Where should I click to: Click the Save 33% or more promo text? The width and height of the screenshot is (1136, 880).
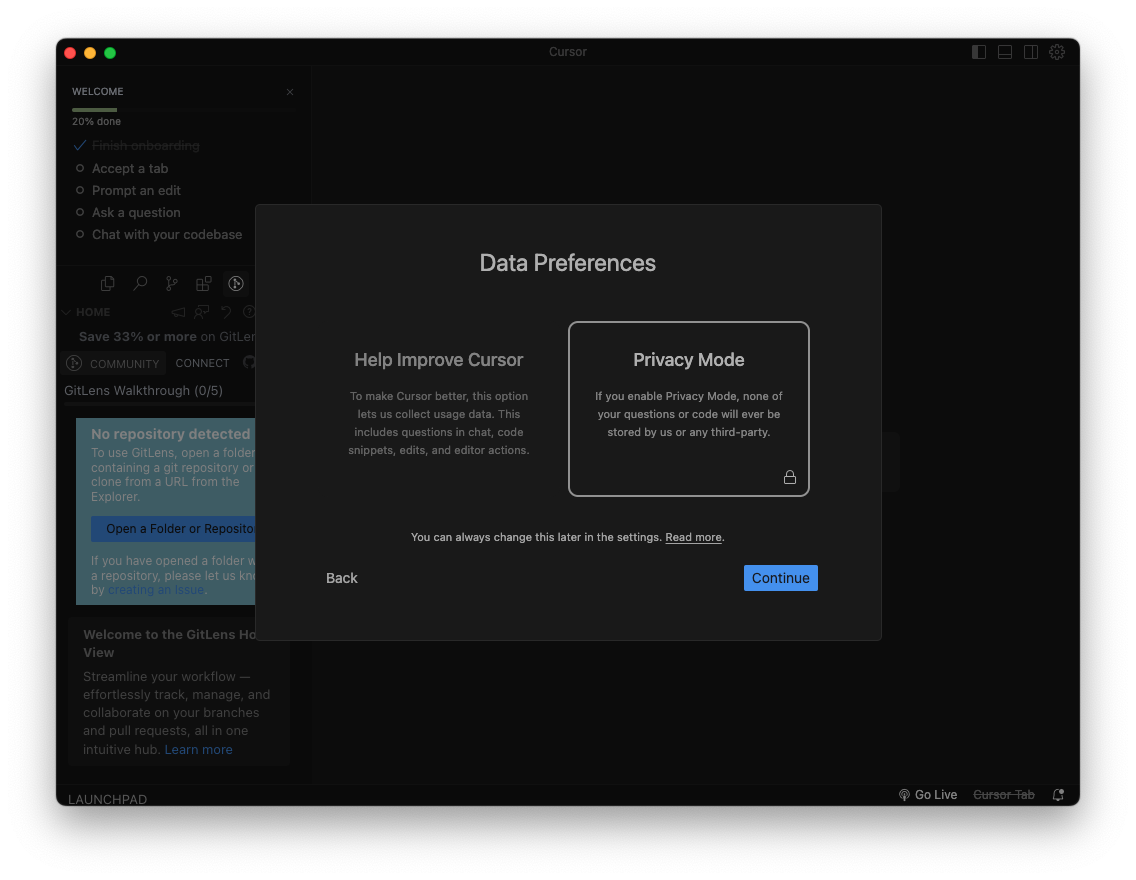[x=167, y=337]
